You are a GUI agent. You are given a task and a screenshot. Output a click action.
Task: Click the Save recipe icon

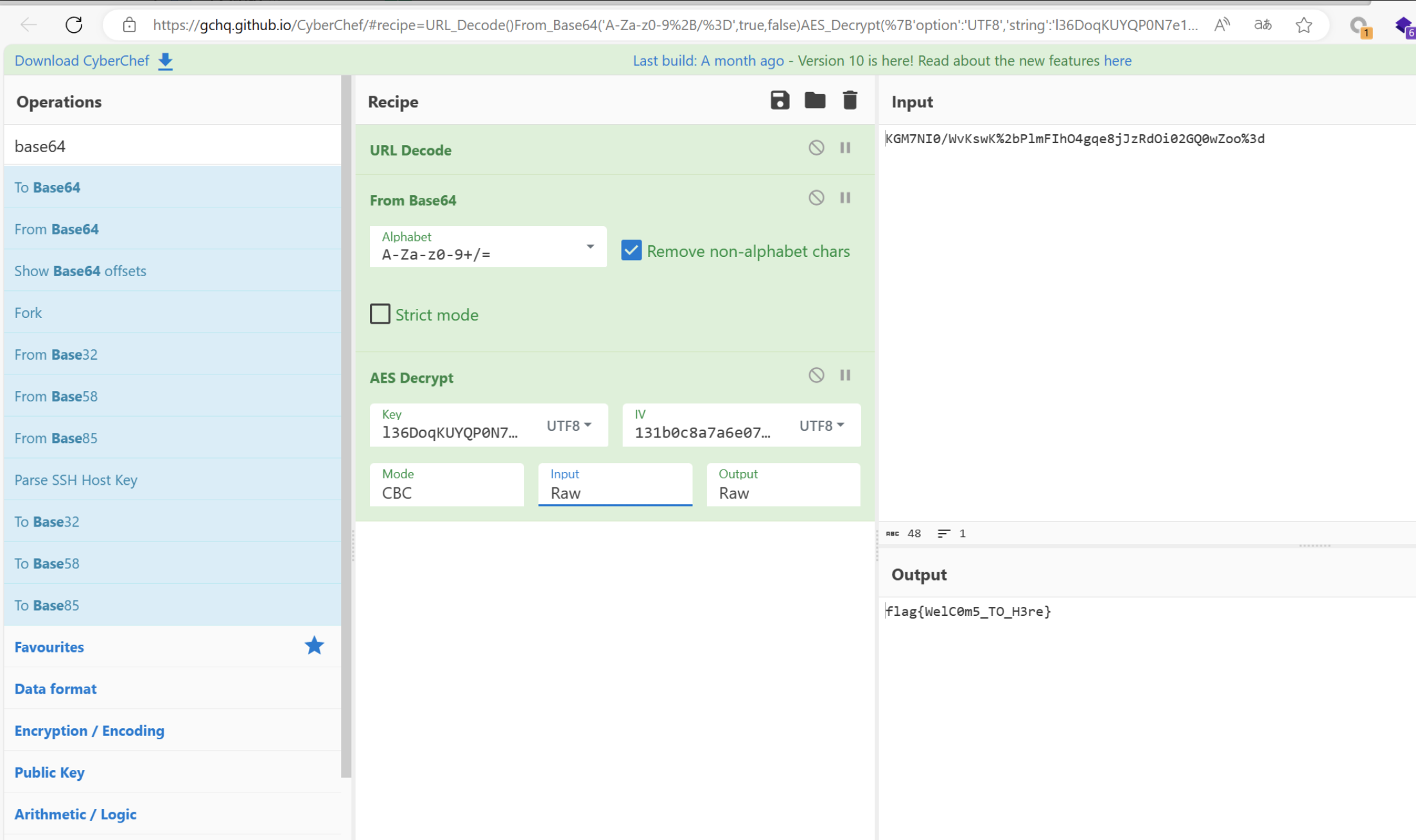click(x=780, y=101)
